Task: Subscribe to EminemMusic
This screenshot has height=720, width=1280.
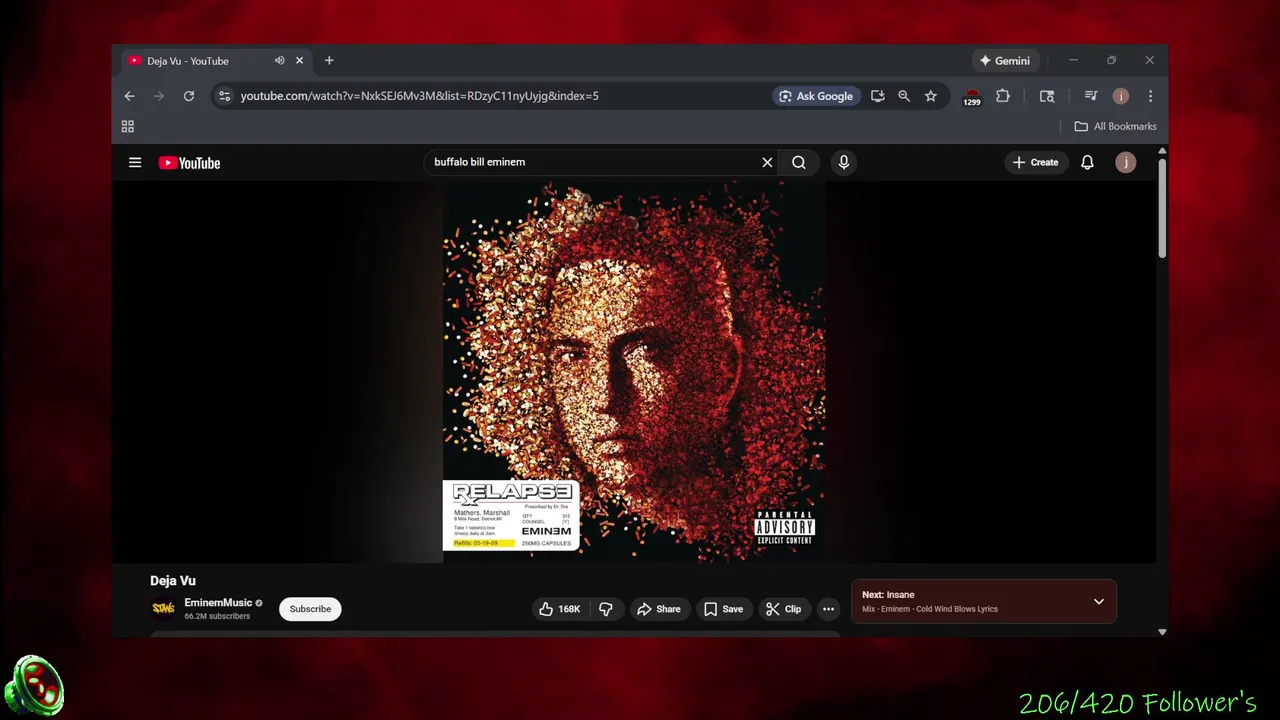Action: pos(310,609)
